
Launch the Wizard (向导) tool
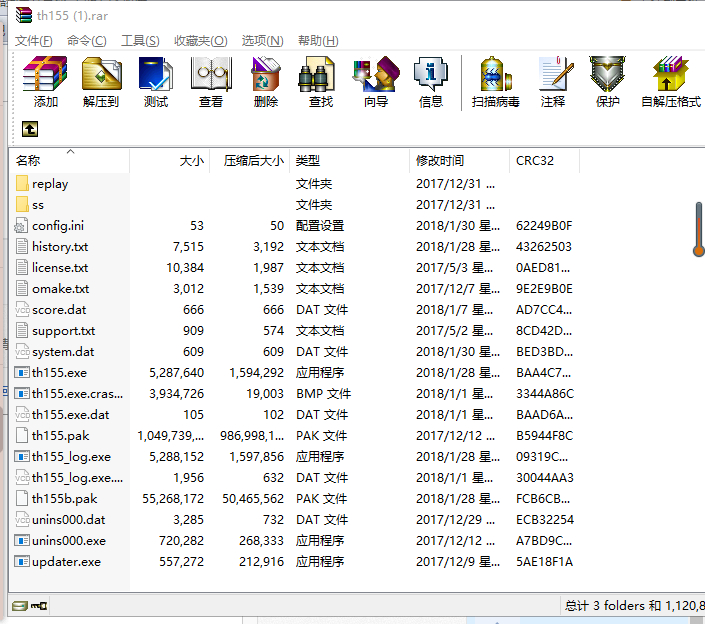[376, 82]
